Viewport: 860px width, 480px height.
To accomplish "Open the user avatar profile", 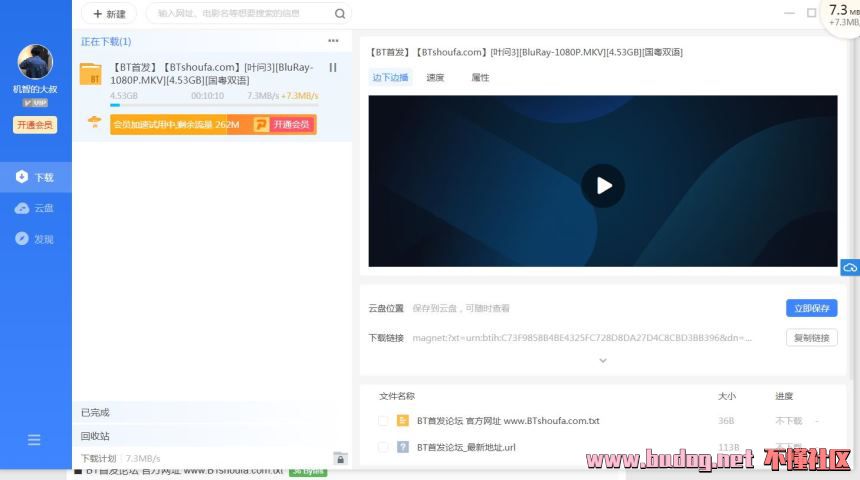I will (x=35, y=61).
